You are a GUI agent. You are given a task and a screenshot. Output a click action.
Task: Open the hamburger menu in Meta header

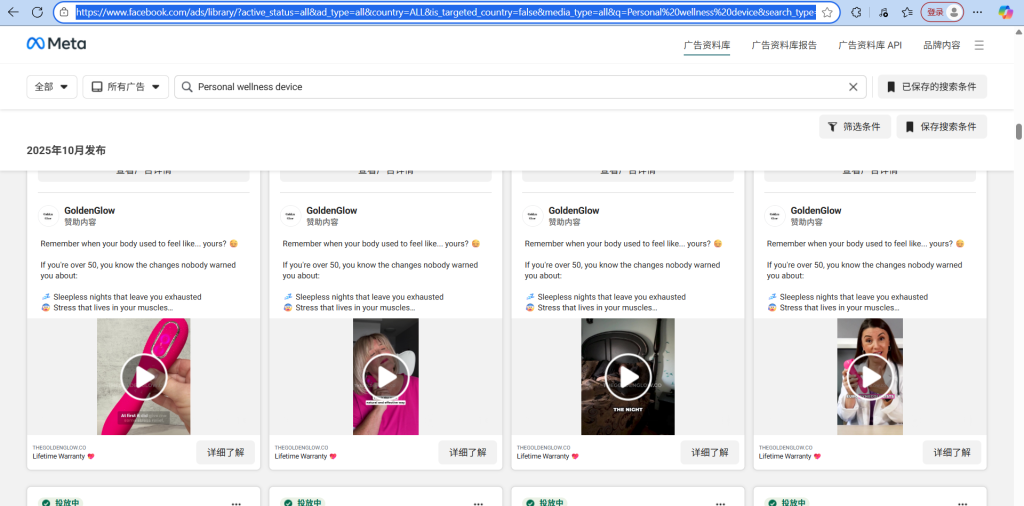point(979,45)
